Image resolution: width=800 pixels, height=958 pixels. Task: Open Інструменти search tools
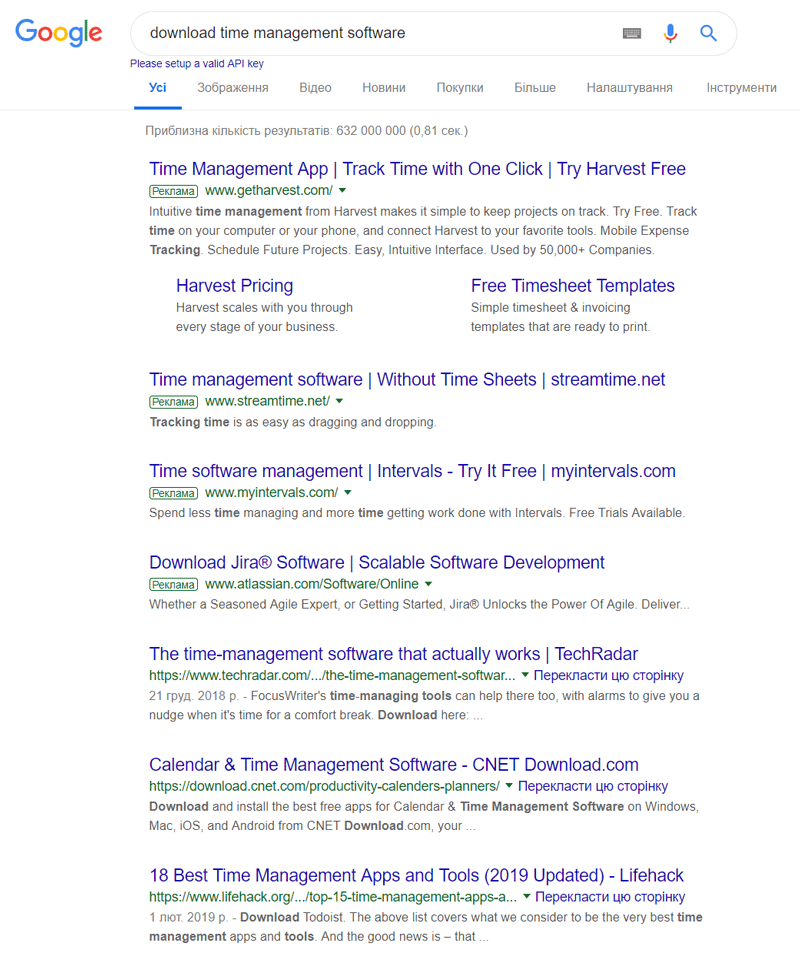pyautogui.click(x=741, y=88)
